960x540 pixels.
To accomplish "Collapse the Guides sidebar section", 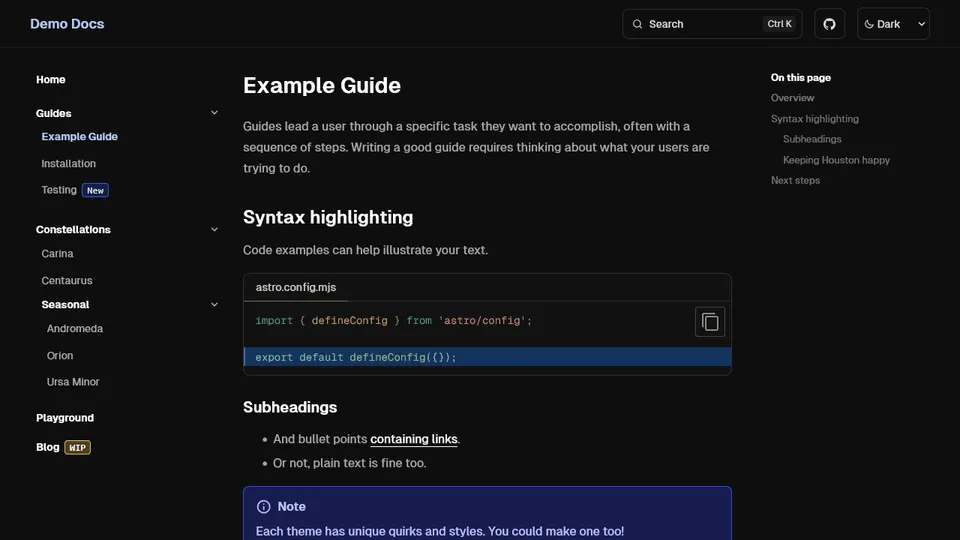I will click(214, 113).
